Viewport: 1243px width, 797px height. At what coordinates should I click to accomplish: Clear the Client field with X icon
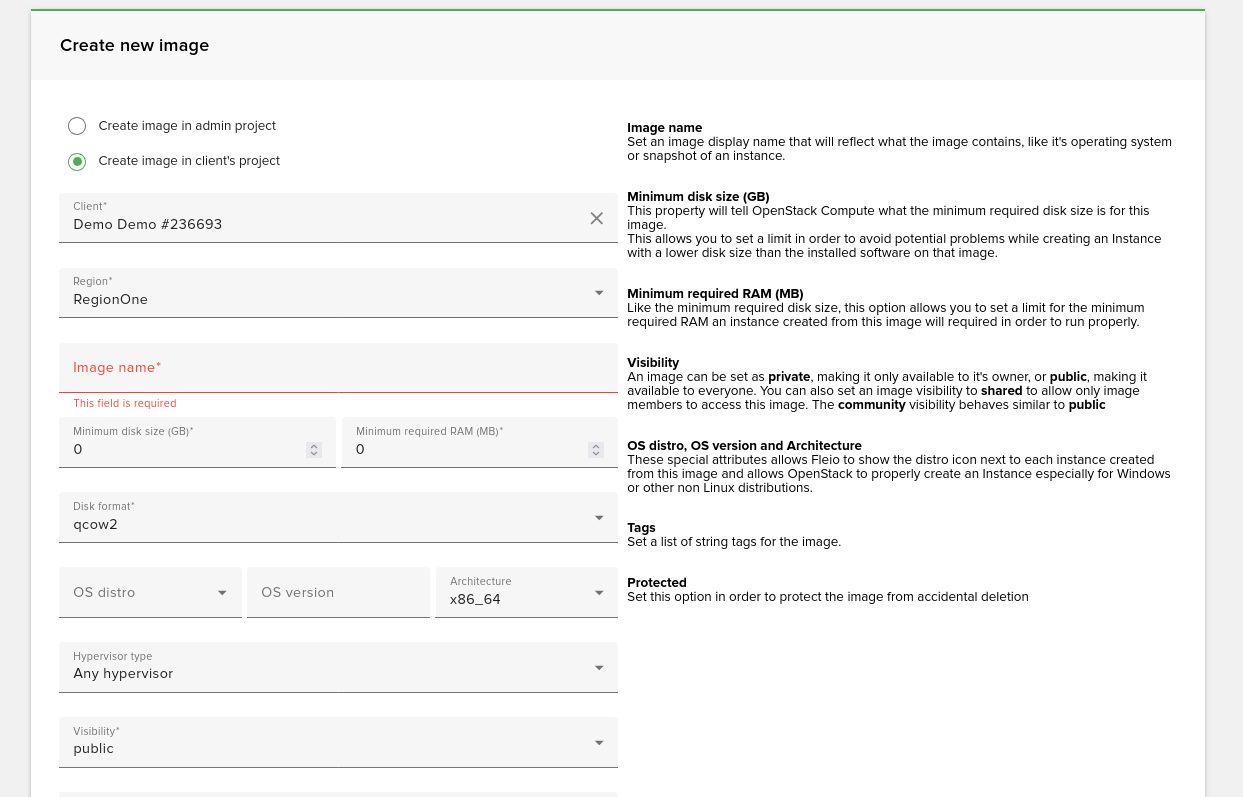(596, 218)
